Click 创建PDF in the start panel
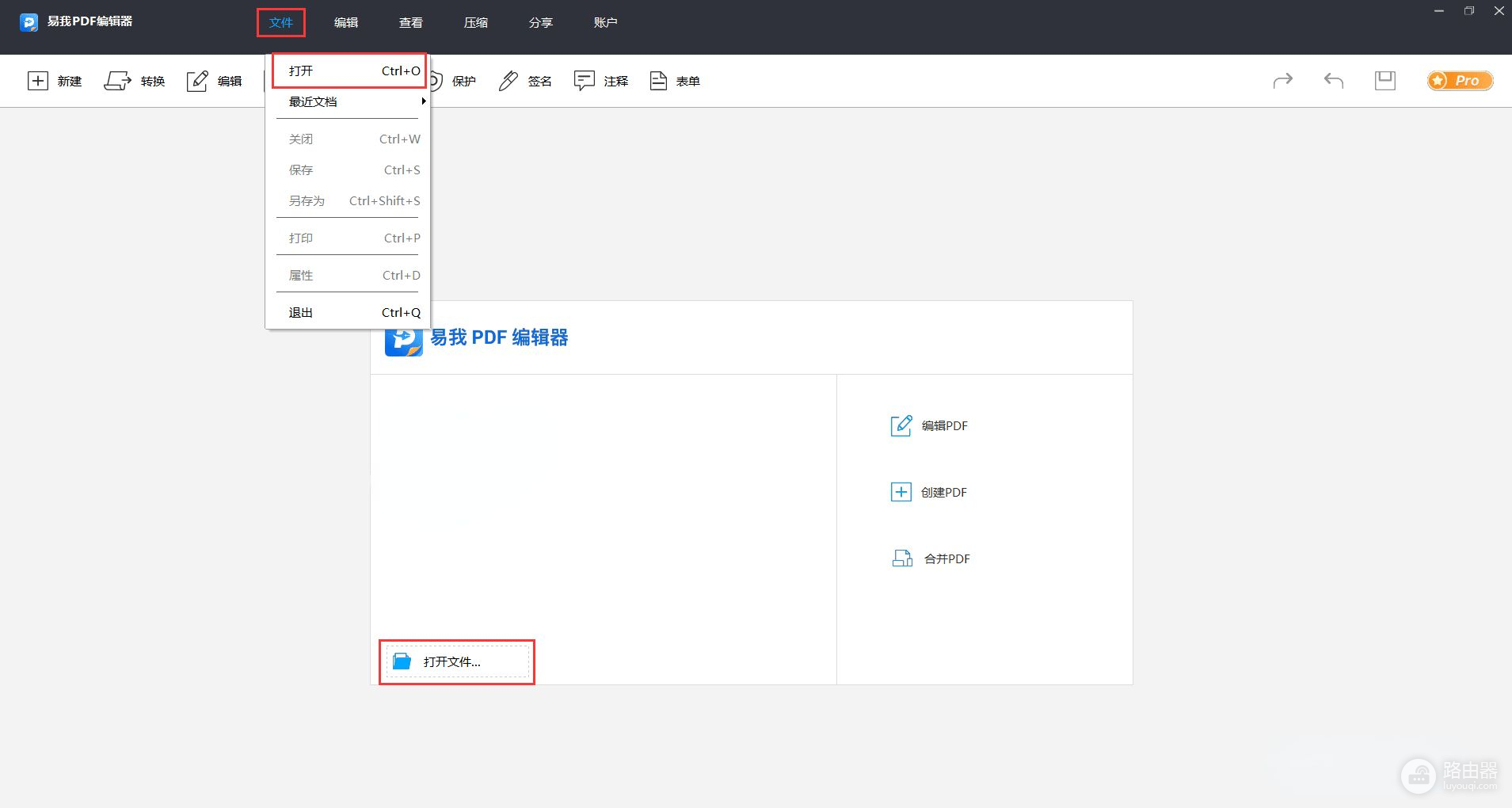The width and height of the screenshot is (1512, 808). pos(943,492)
